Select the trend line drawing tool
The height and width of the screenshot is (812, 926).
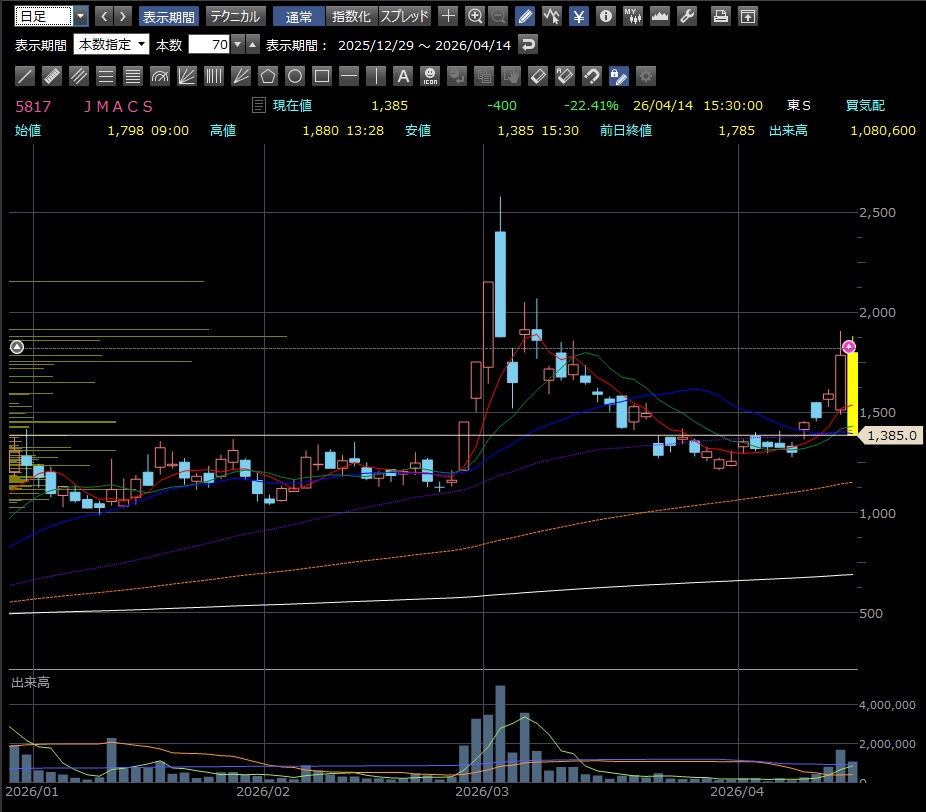(x=27, y=76)
